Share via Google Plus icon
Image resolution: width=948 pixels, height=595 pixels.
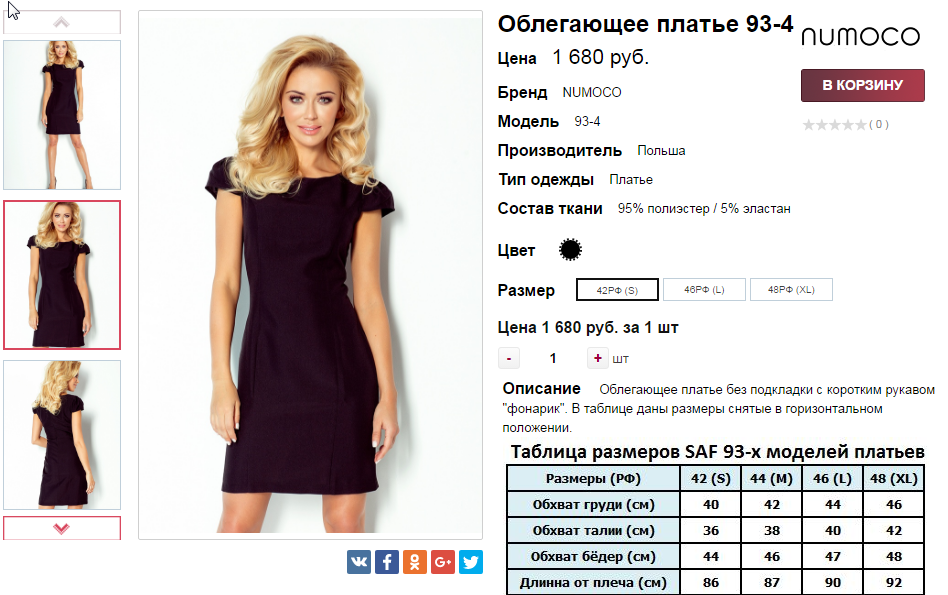coord(443,562)
